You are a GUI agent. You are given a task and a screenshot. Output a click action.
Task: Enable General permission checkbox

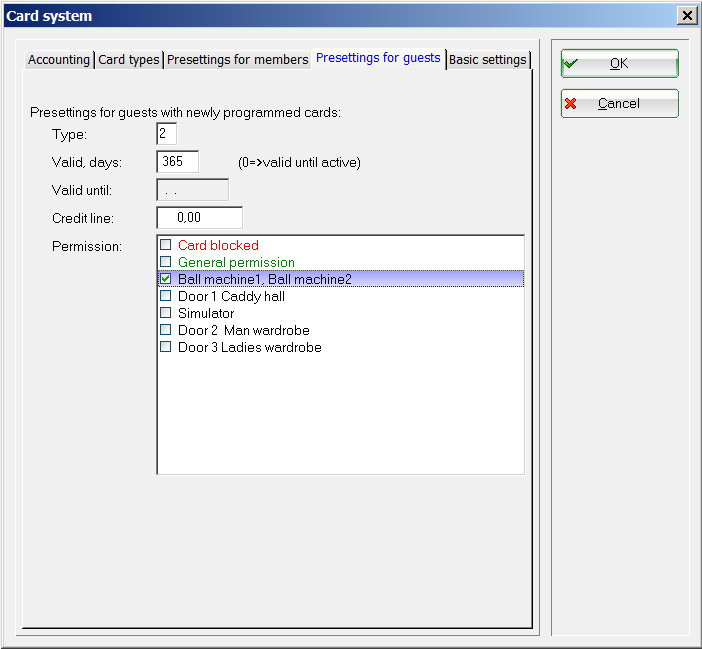[166, 261]
